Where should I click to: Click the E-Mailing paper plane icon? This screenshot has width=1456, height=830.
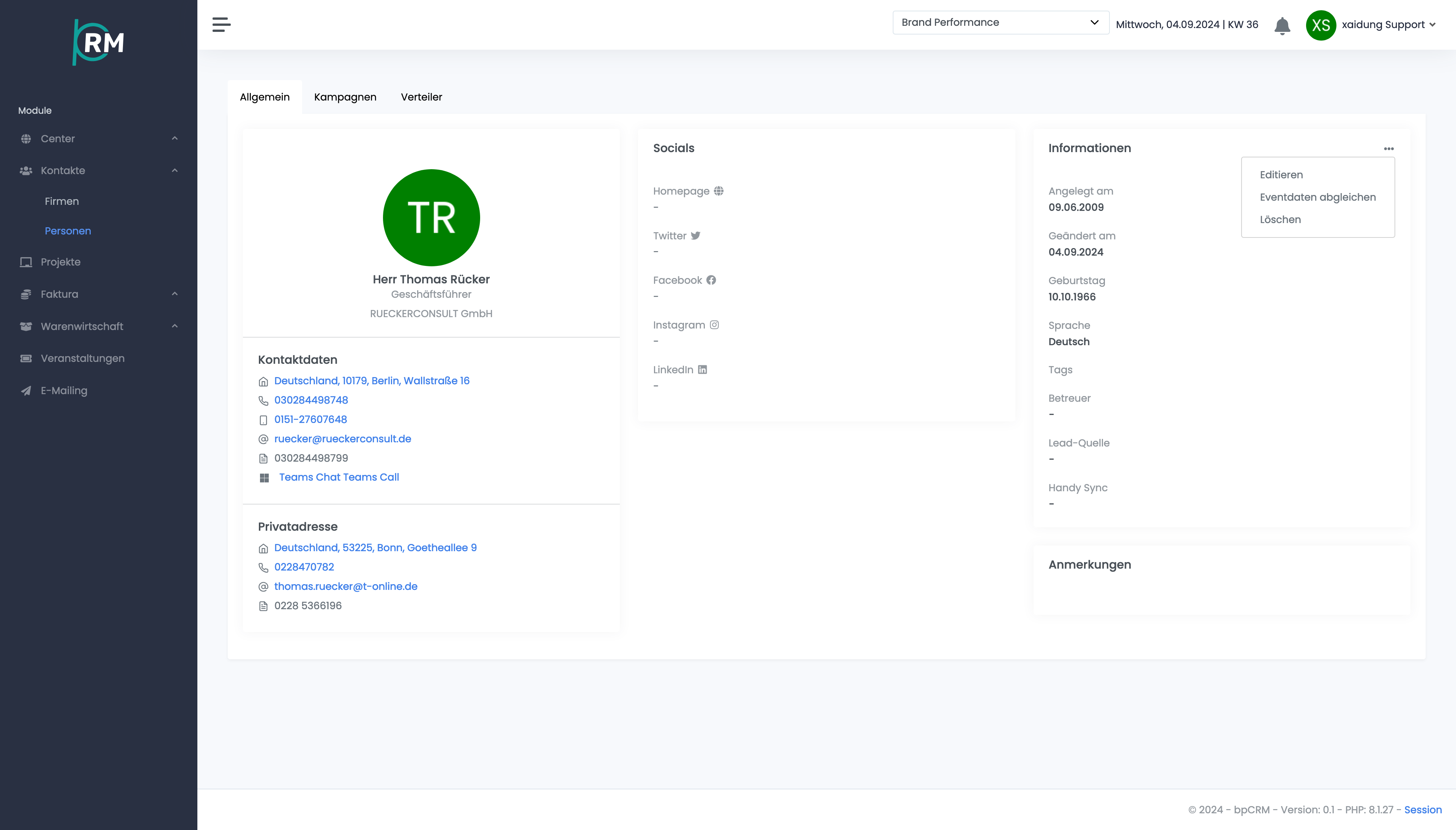click(26, 390)
